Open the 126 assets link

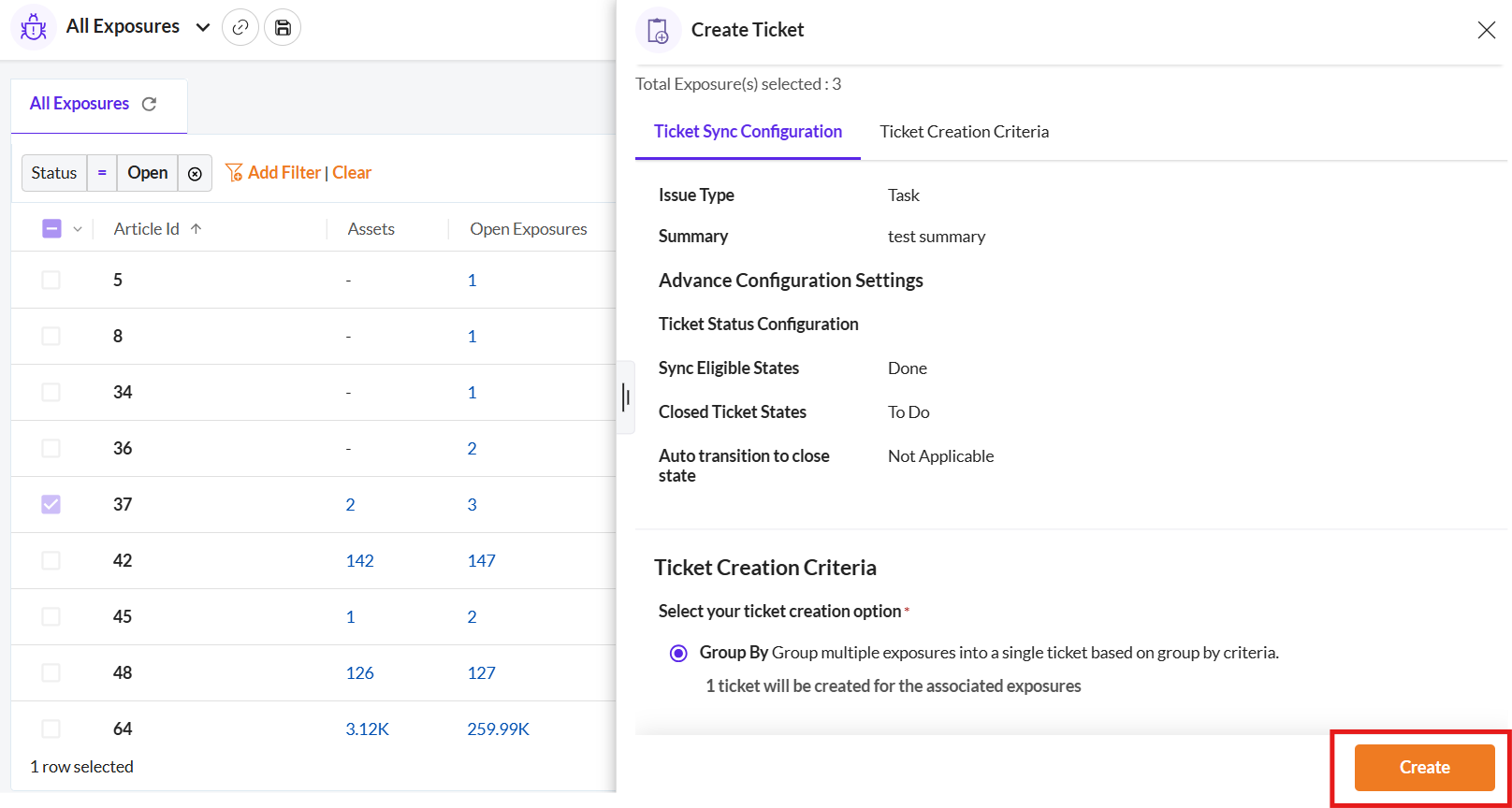pyautogui.click(x=359, y=673)
